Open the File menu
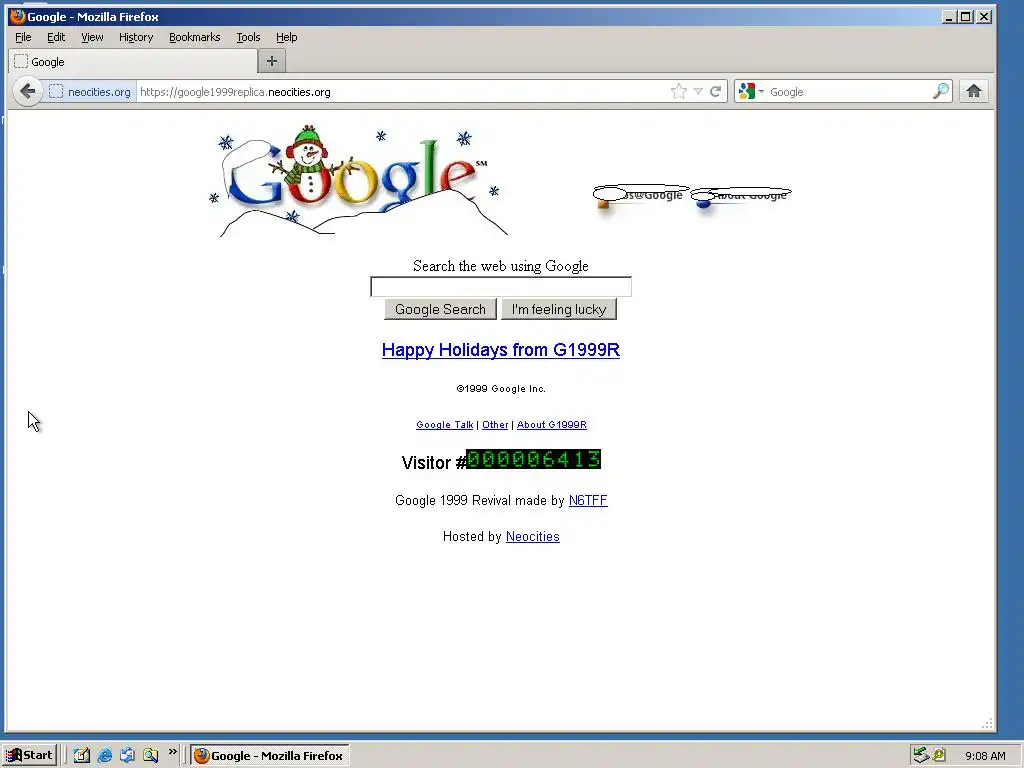Viewport: 1024px width, 768px height. click(23, 37)
